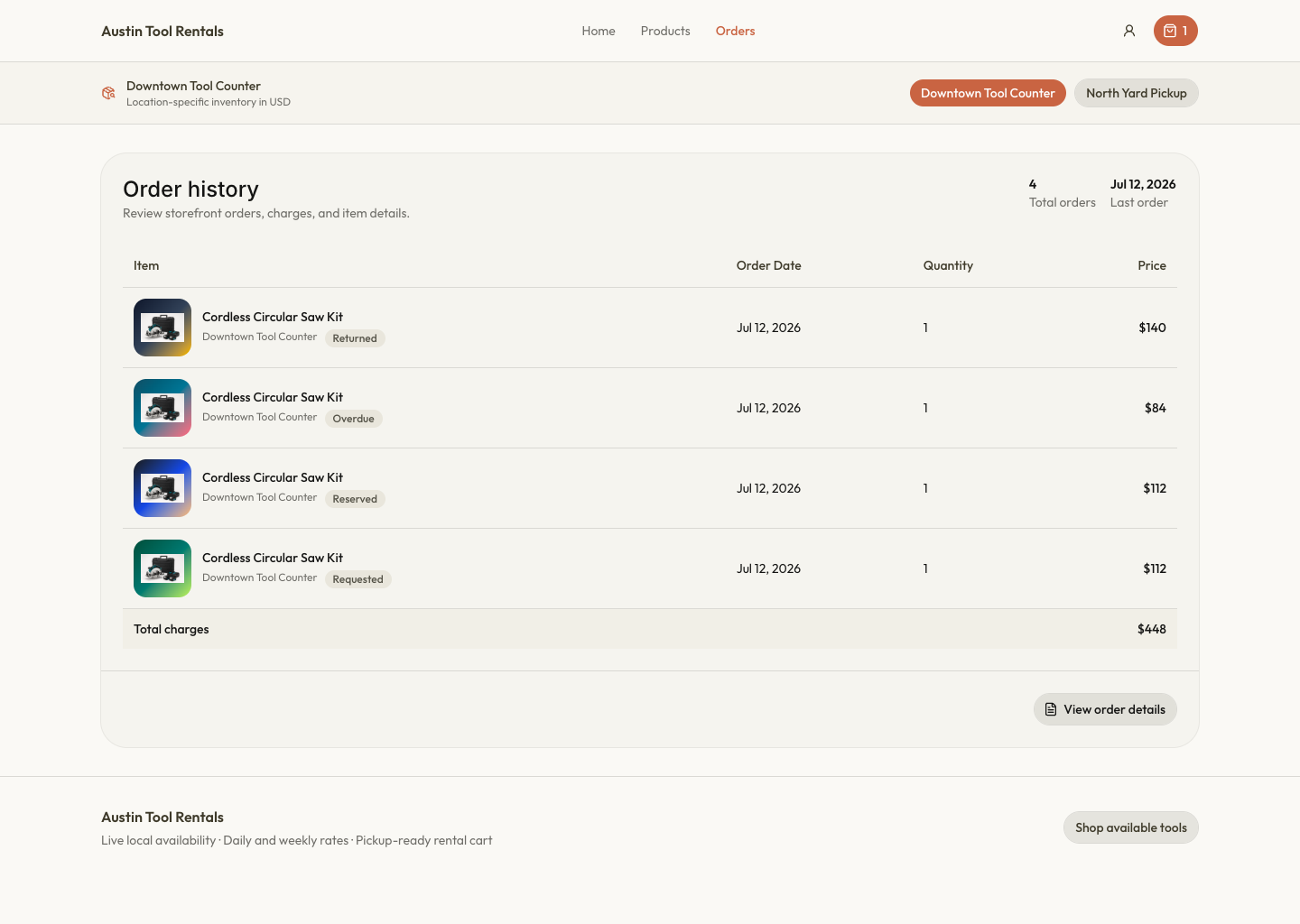Screen dimensions: 1300x924
Task: Click the Price column header
Action: tap(1152, 265)
